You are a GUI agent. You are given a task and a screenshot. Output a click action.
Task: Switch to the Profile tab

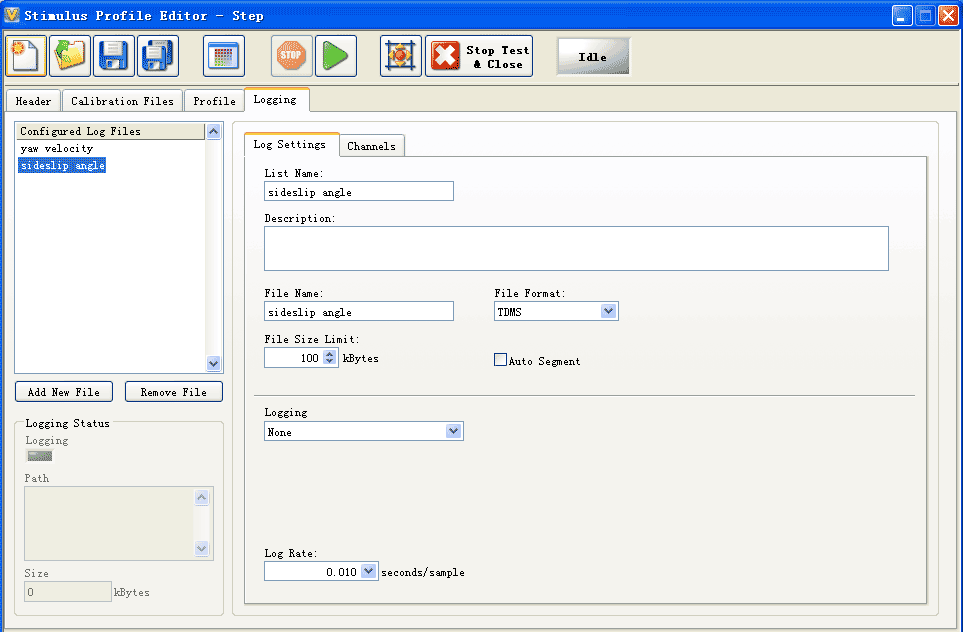[x=214, y=101]
